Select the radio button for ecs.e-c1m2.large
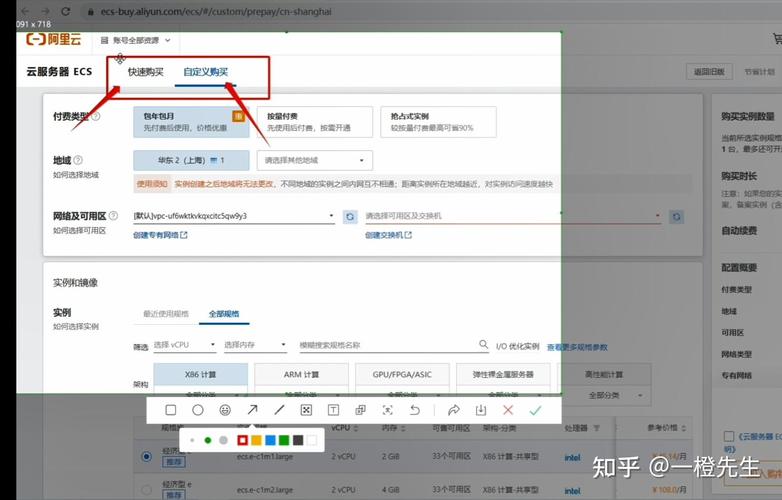This screenshot has width=782, height=500. 146,490
